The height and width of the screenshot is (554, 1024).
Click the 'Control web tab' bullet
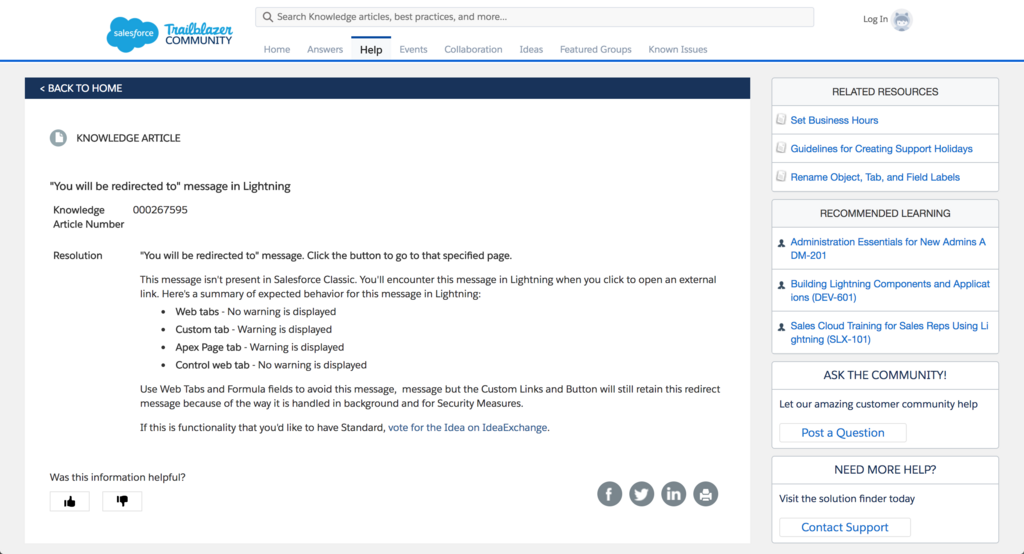pos(271,365)
